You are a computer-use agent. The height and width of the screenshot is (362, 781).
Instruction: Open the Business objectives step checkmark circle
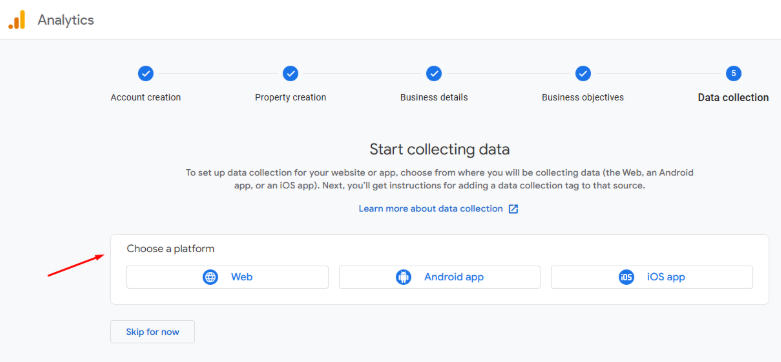point(583,74)
